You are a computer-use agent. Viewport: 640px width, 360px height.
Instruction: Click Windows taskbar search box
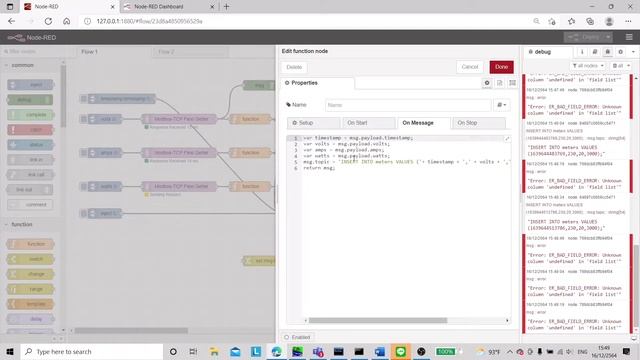tap(92, 351)
